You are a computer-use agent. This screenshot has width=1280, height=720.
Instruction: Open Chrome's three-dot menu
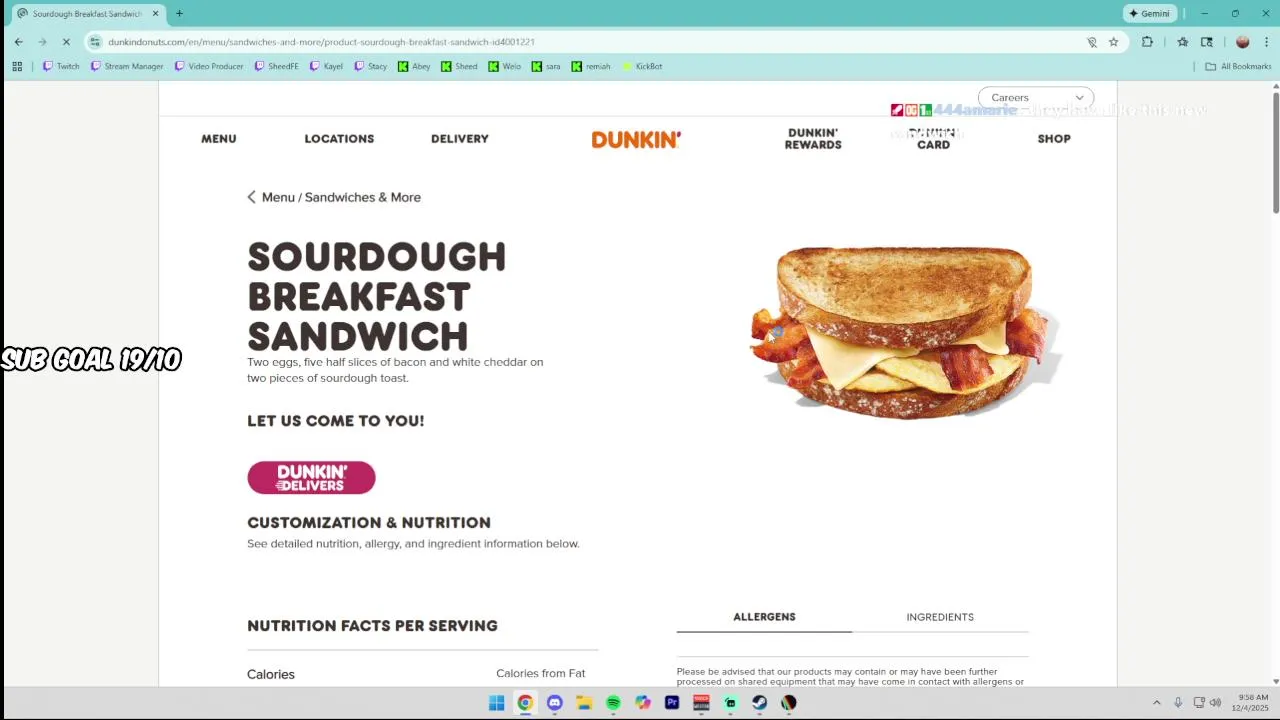click(1266, 42)
